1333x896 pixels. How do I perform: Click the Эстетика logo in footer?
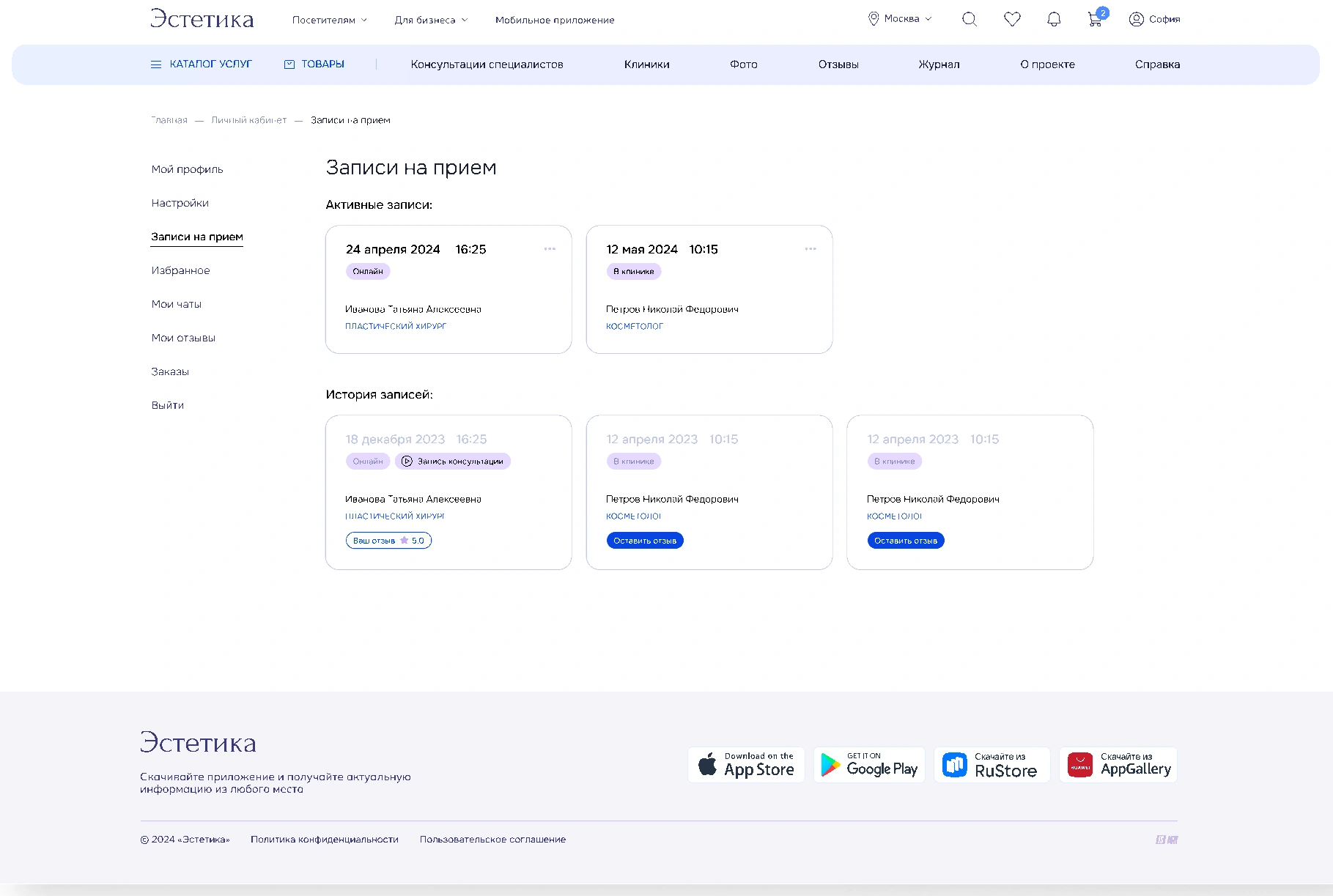tap(198, 742)
